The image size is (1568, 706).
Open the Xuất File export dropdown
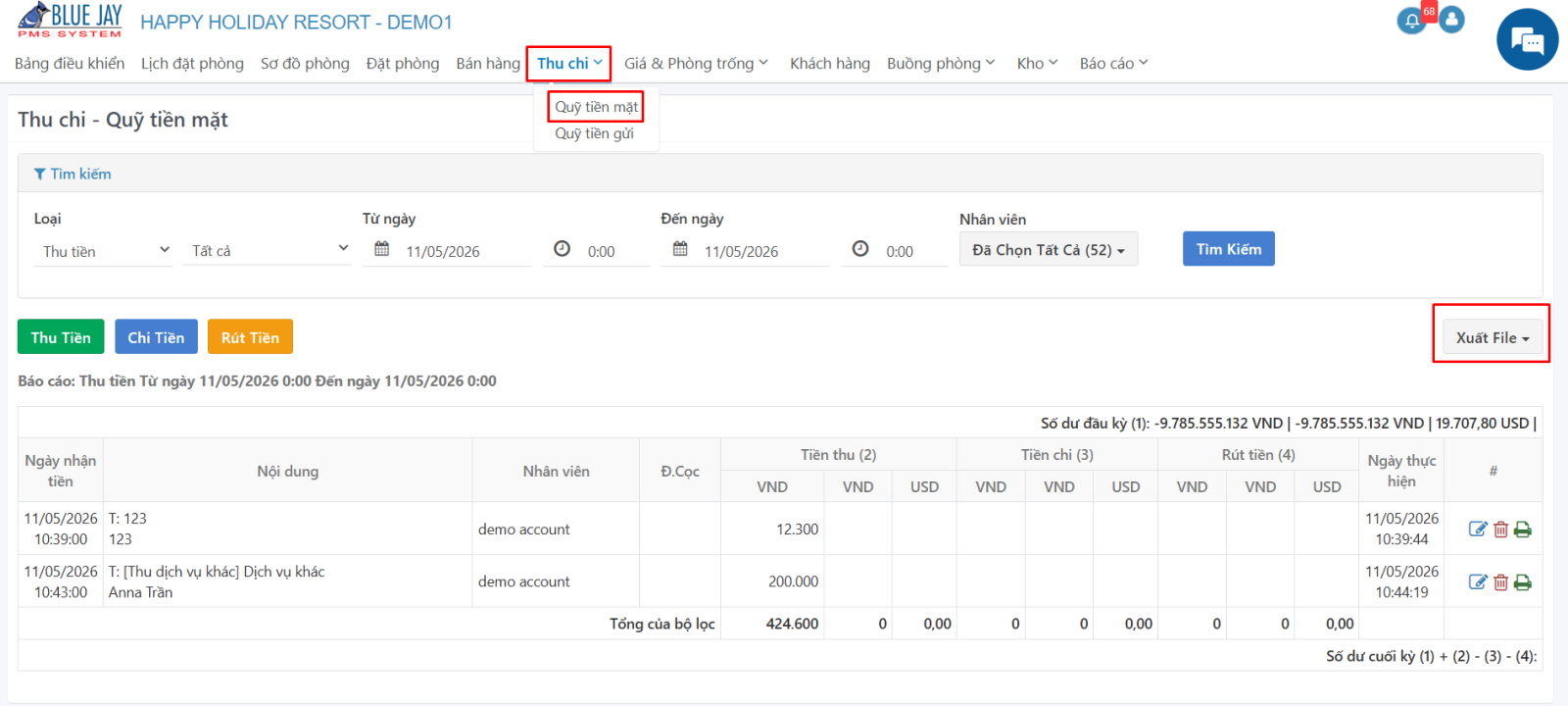[x=1493, y=337]
